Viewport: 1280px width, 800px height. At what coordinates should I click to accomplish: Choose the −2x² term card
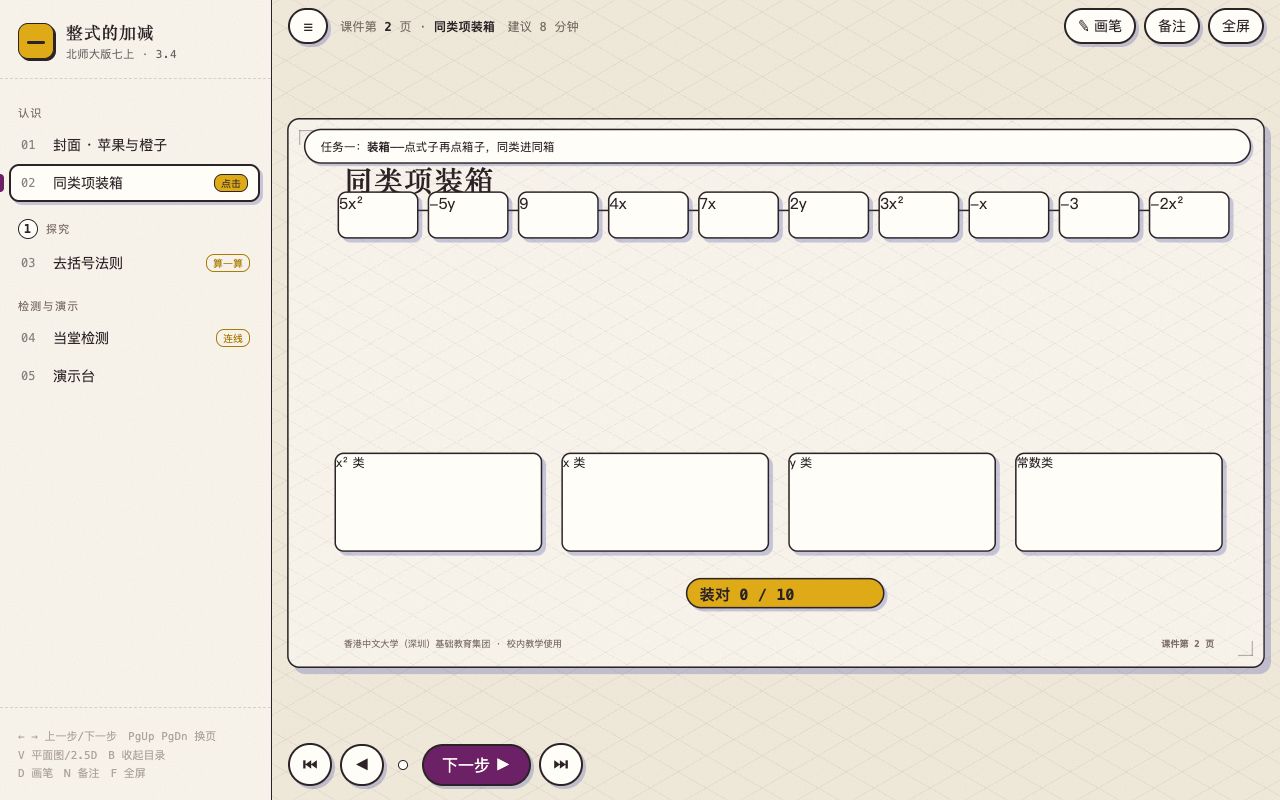coord(1188,215)
